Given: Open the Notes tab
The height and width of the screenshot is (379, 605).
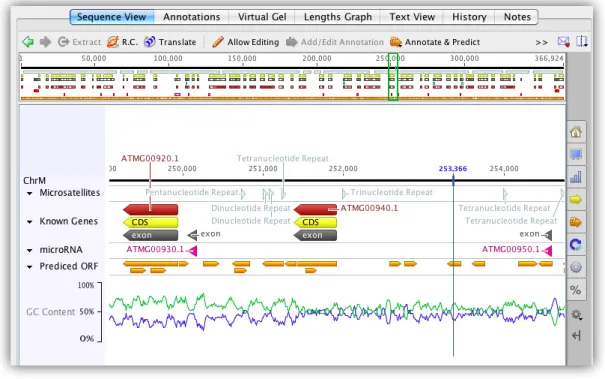Looking at the screenshot, I should coord(517,17).
